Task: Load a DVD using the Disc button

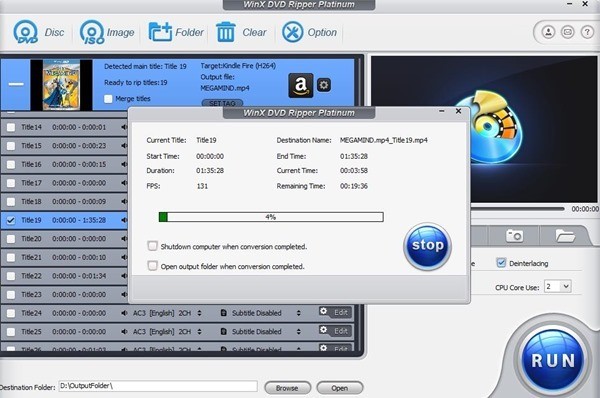Action: click(39, 32)
